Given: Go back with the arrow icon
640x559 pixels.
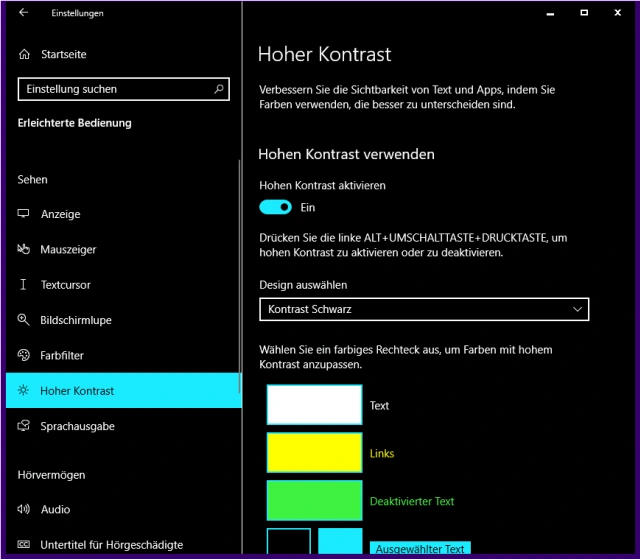Looking at the screenshot, I should pos(23,13).
